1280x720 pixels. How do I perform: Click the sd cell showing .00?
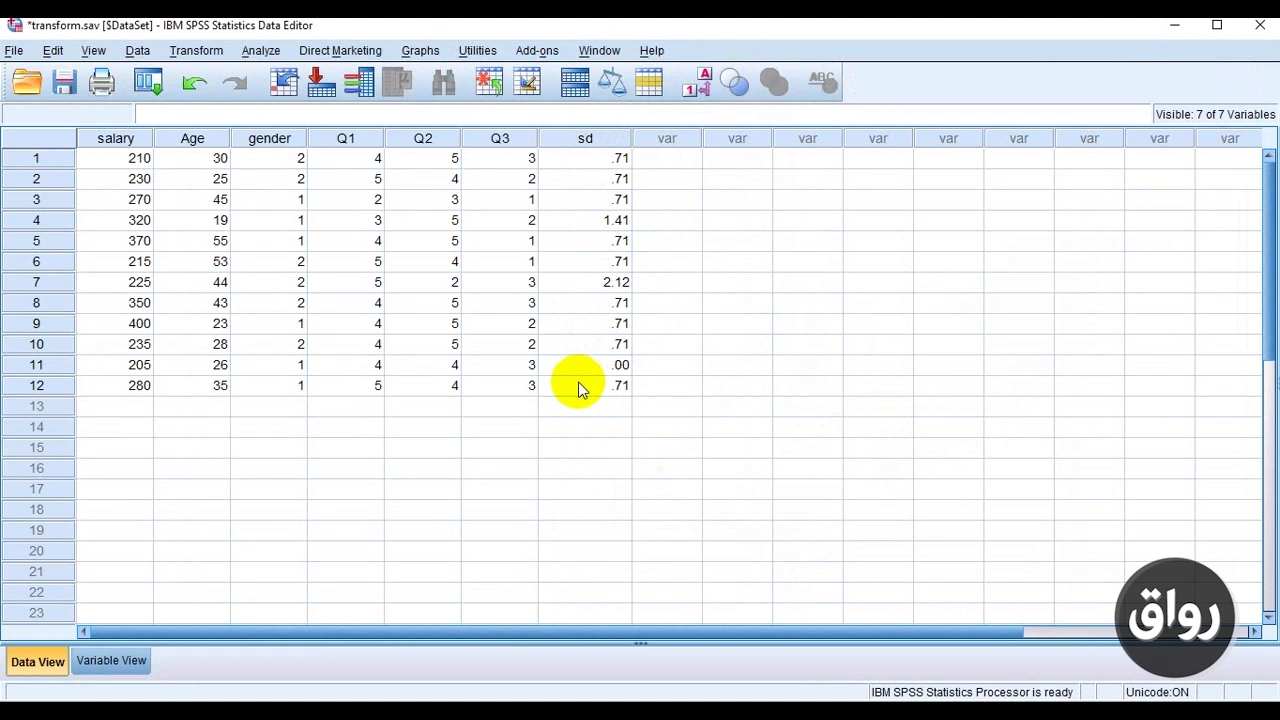point(585,365)
